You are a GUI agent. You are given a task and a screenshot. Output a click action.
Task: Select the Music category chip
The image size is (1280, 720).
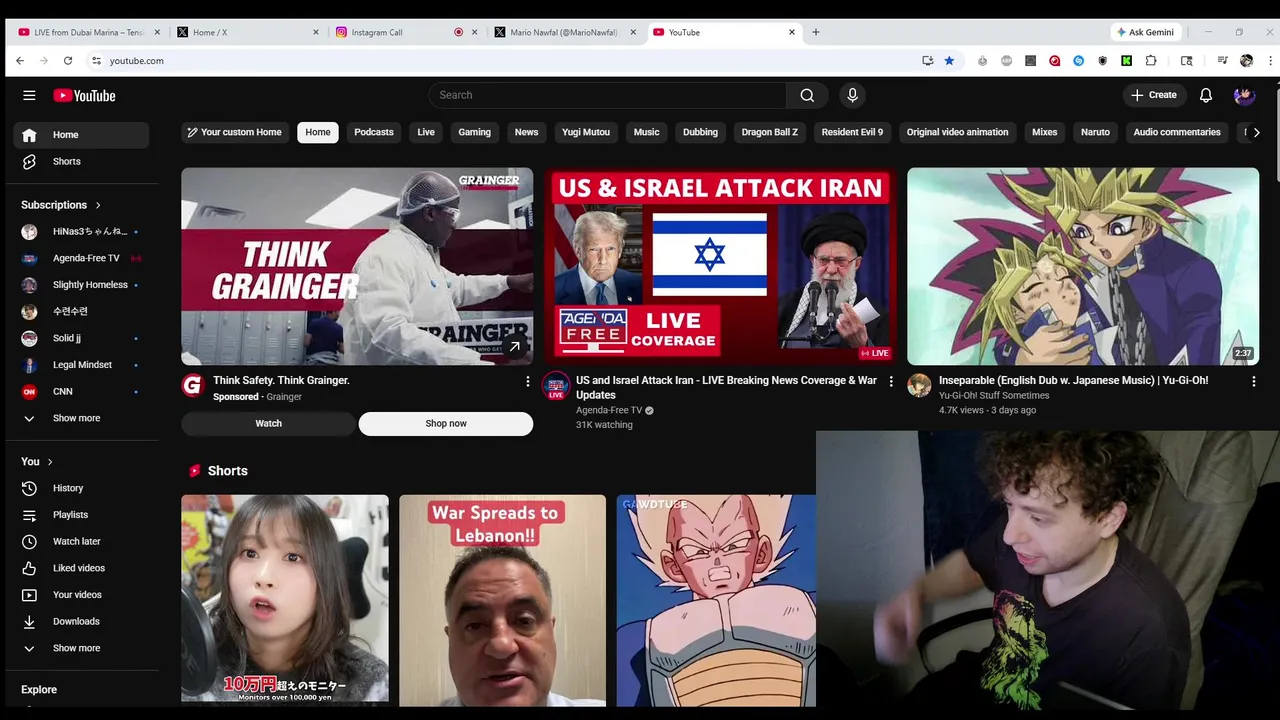pos(647,132)
